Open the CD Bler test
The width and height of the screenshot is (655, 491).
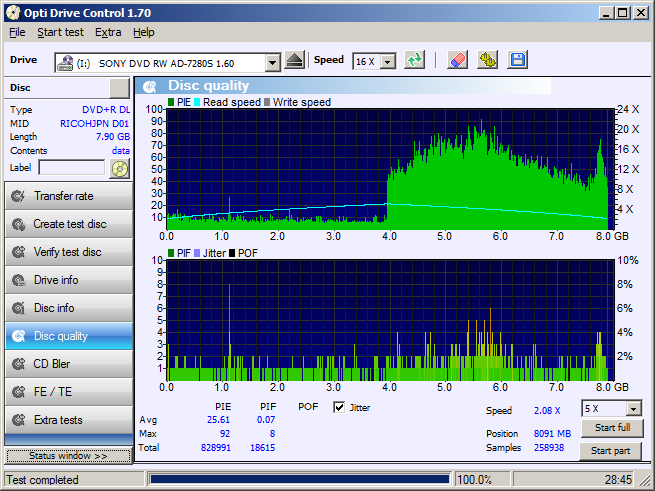[69, 364]
